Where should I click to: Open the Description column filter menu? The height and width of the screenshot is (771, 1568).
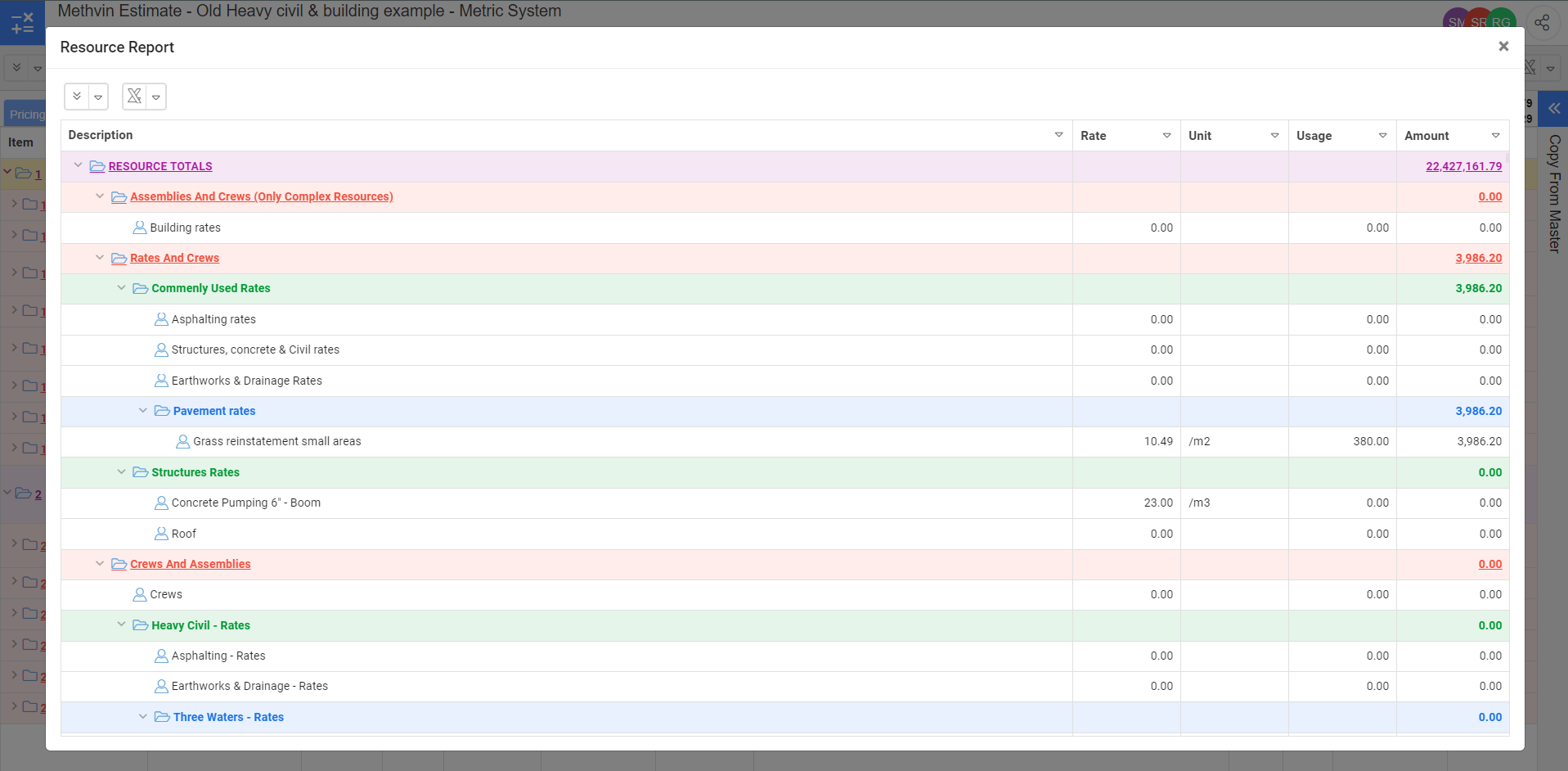(1058, 135)
